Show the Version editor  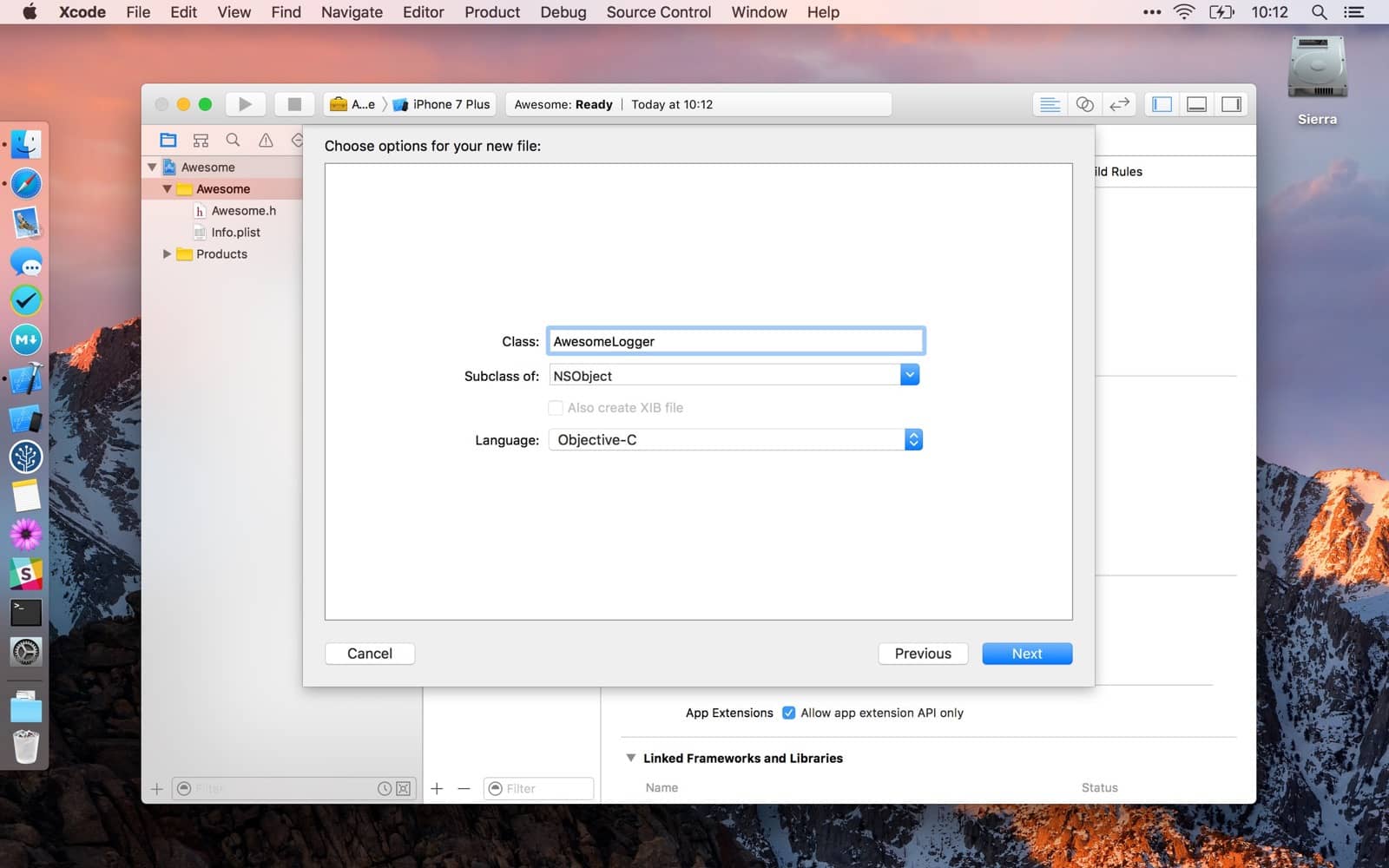pos(1119,104)
